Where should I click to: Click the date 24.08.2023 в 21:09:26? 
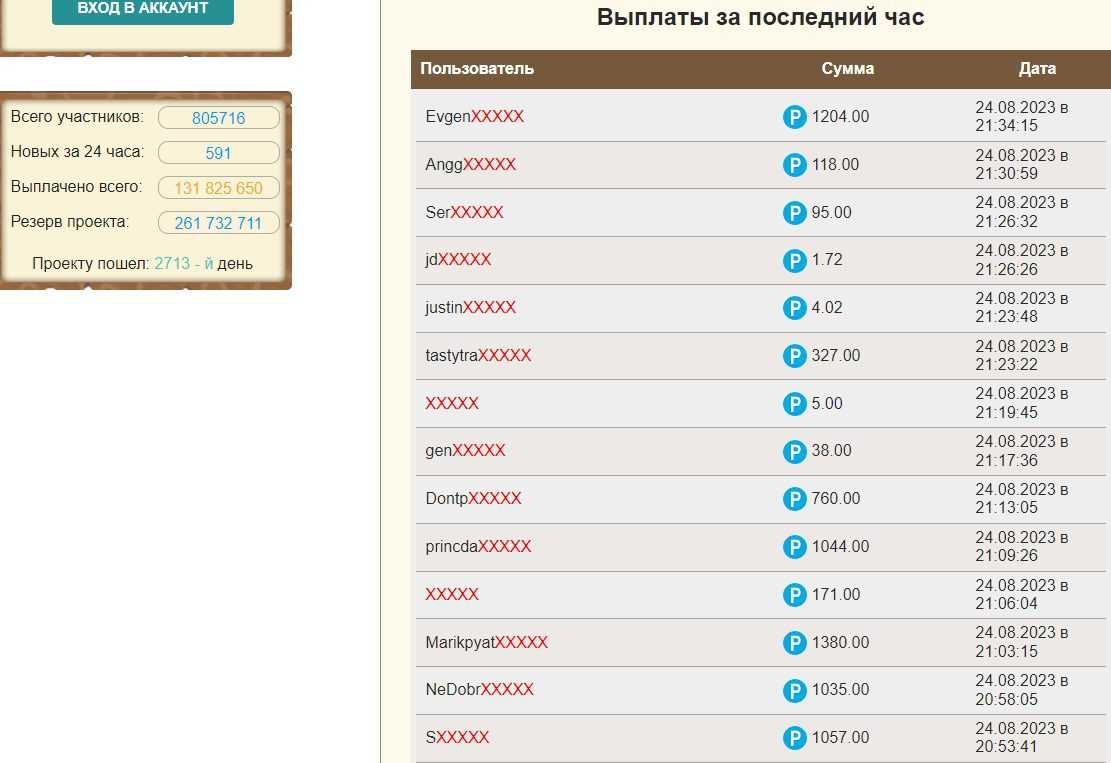tap(1021, 547)
